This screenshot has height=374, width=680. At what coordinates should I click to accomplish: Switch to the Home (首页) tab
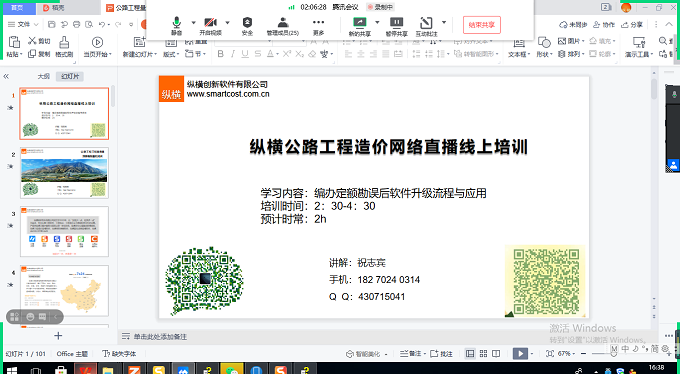coord(17,8)
